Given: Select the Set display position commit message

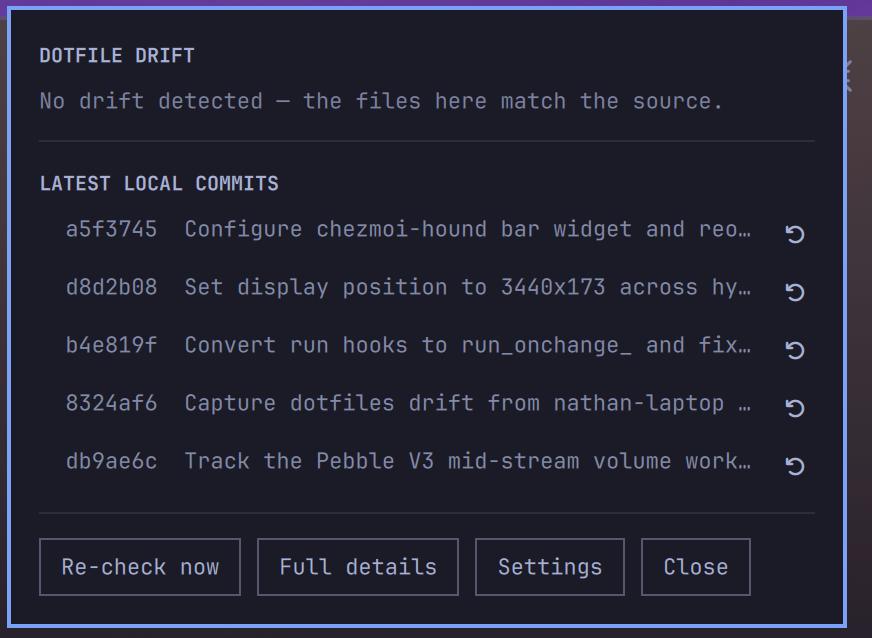Looking at the screenshot, I should point(468,288).
